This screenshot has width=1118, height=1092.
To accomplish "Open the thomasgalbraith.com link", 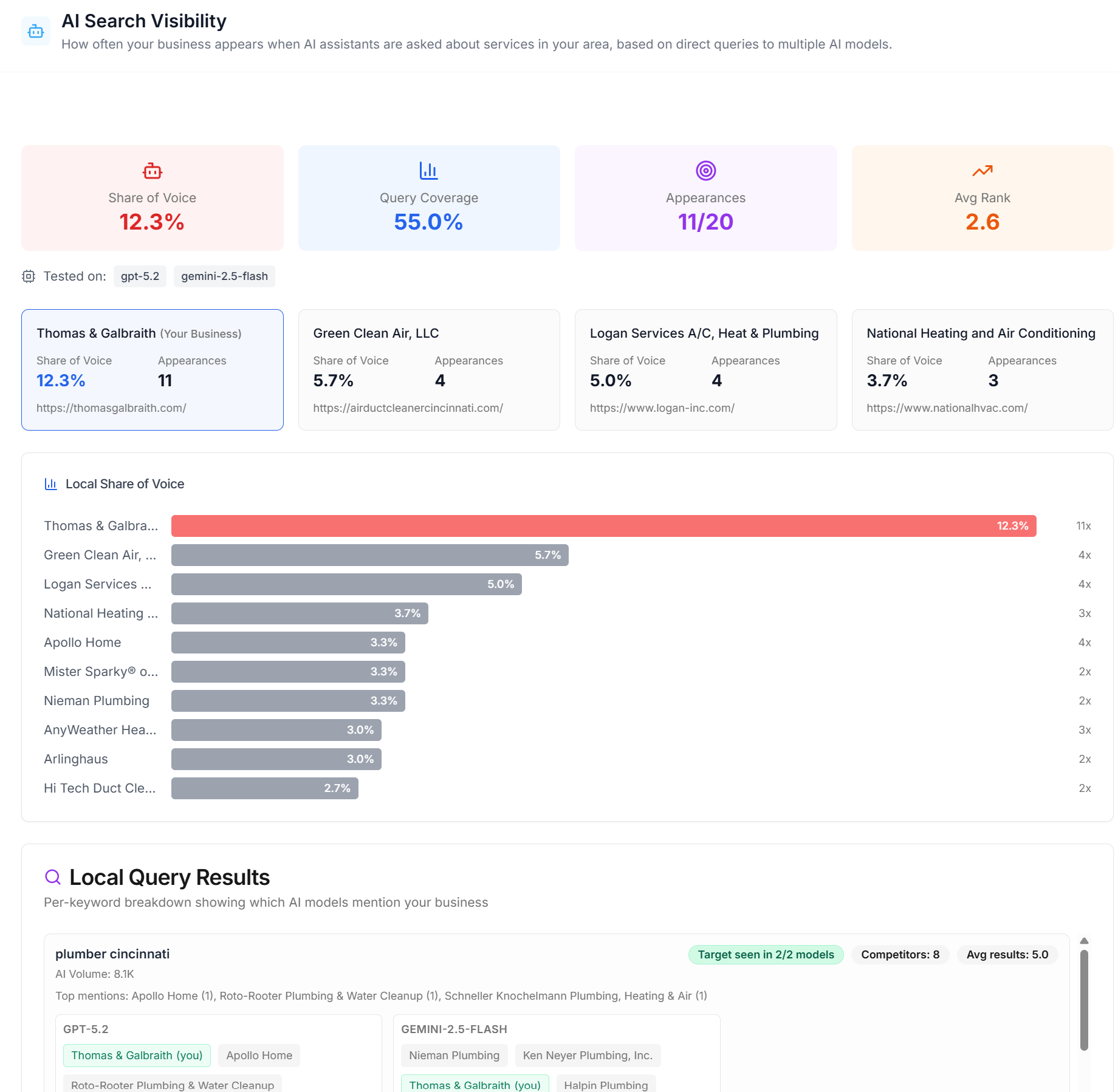I will point(111,408).
